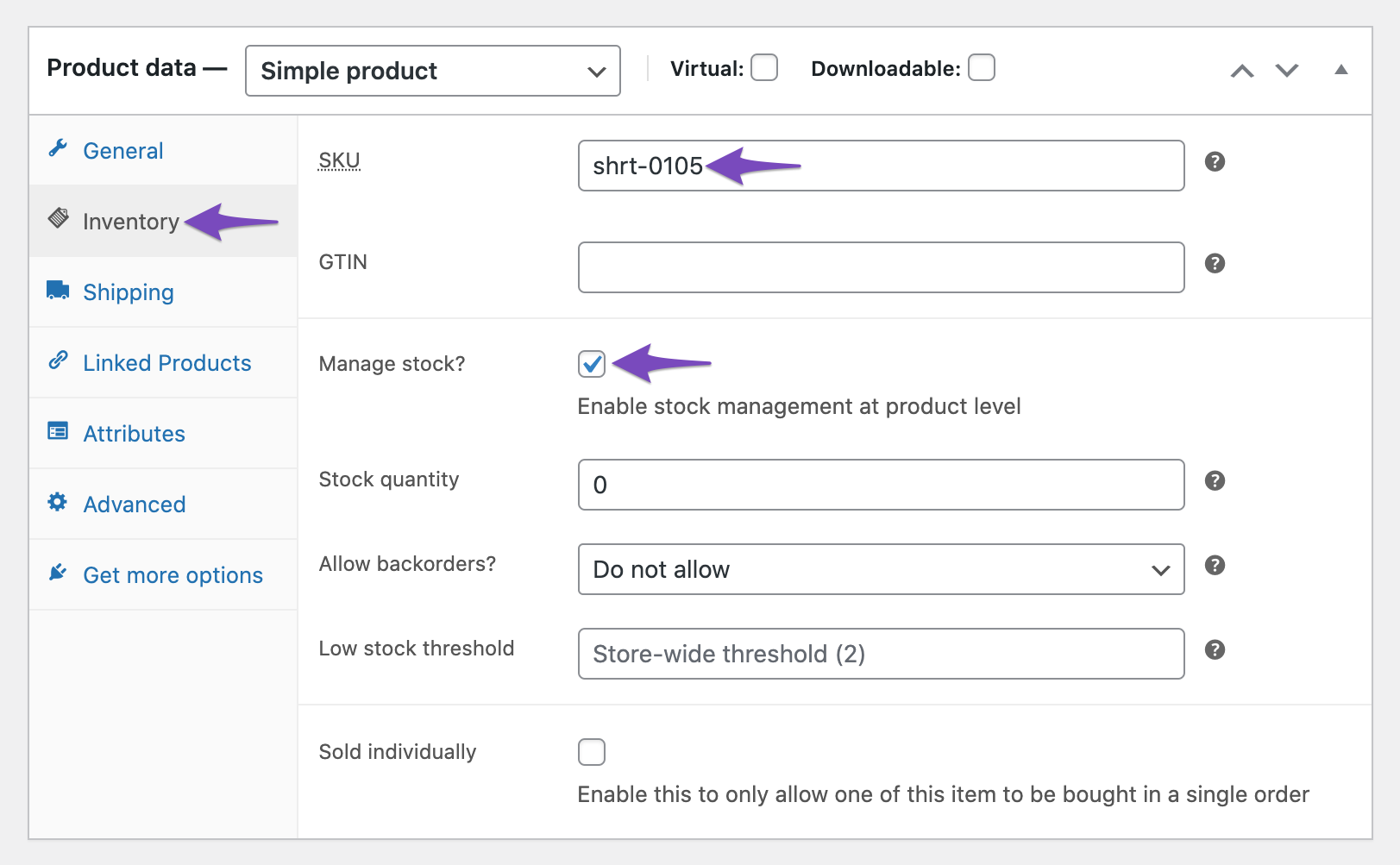This screenshot has width=1400, height=865.
Task: Click the 'Product data —' heading
Action: click(x=136, y=68)
